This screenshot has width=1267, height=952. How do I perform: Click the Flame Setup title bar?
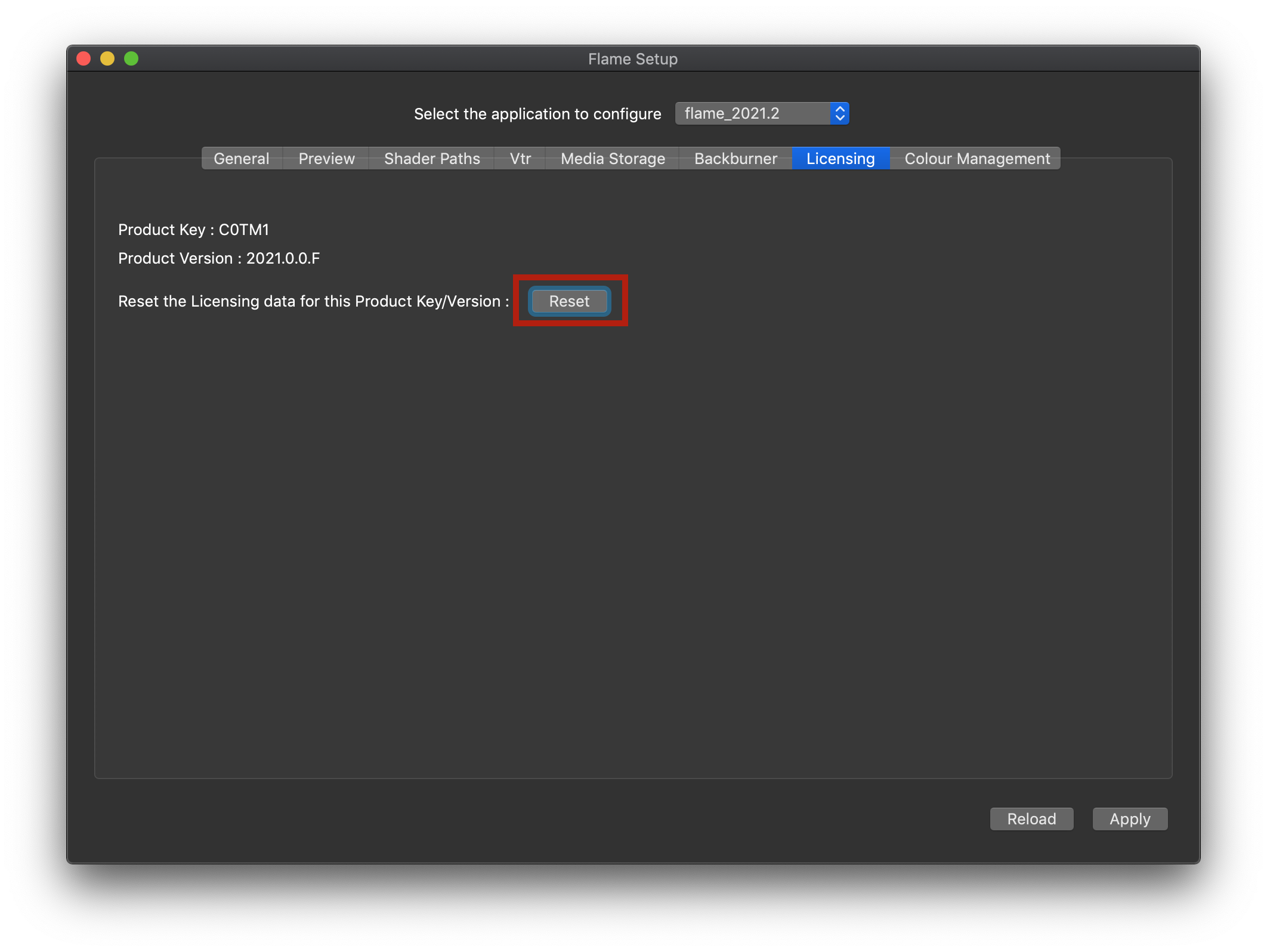coord(632,58)
